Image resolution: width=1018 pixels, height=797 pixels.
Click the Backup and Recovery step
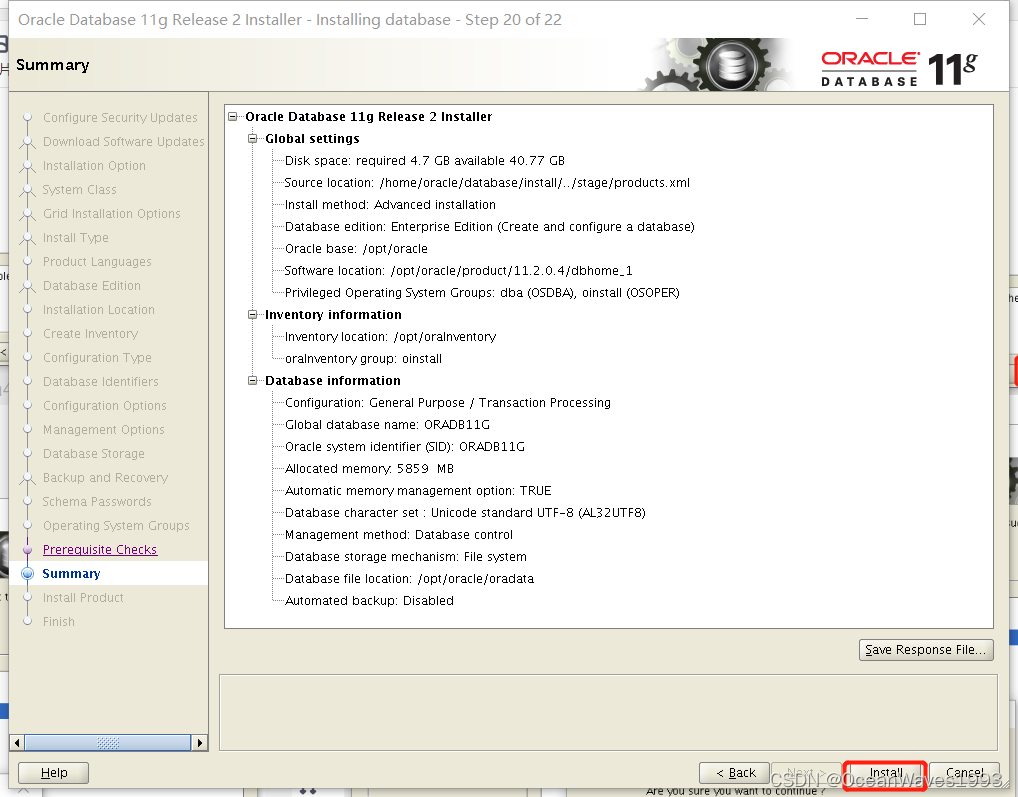point(105,478)
